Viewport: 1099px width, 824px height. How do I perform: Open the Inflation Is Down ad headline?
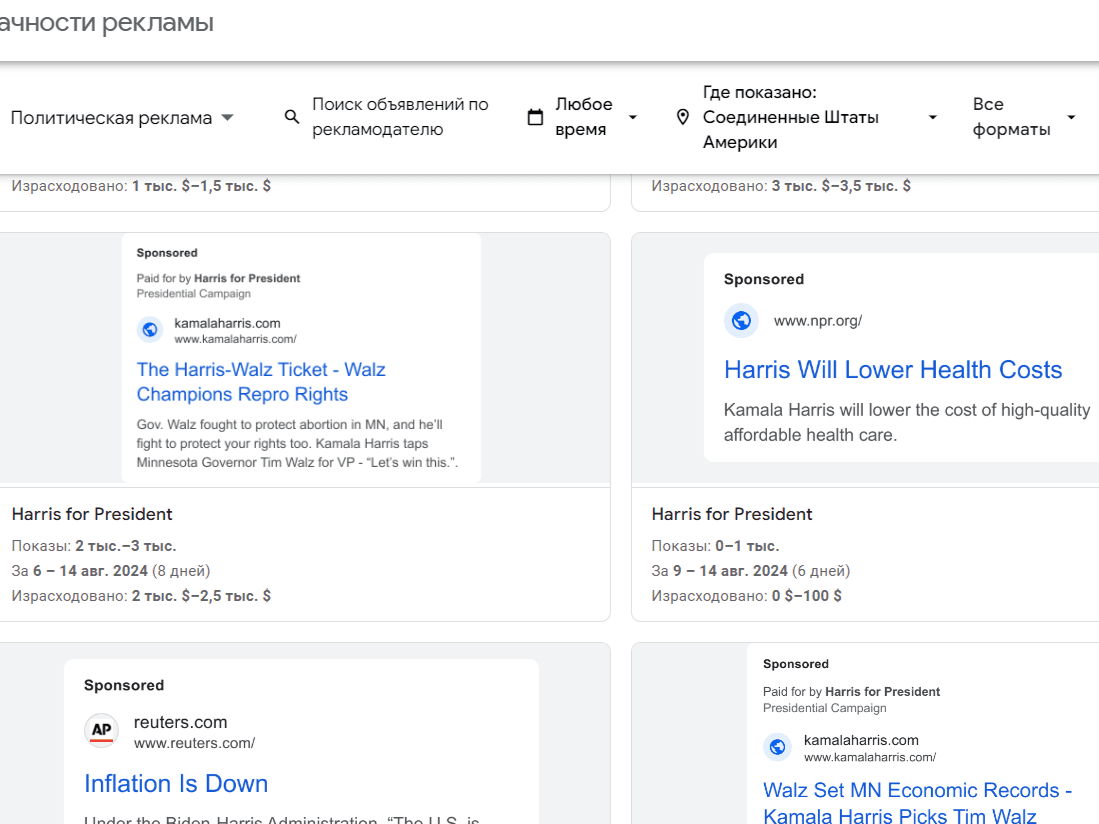[x=176, y=783]
